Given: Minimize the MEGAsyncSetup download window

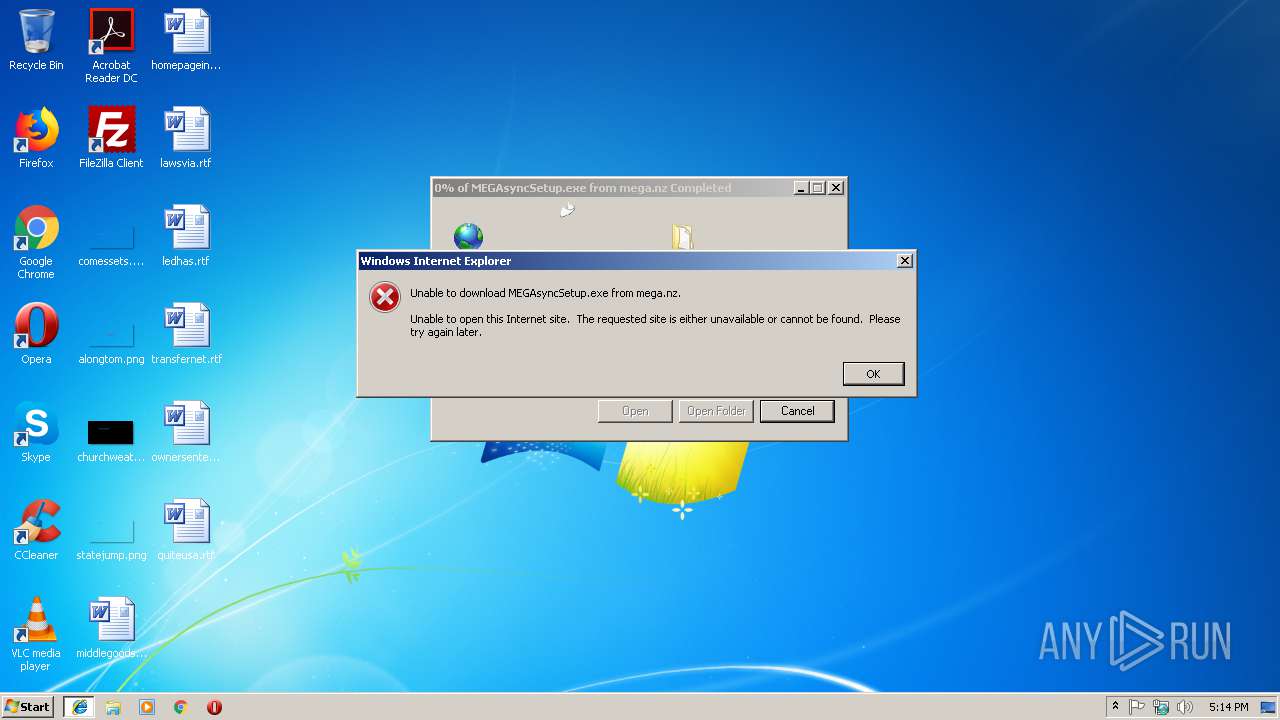Looking at the screenshot, I should pos(801,188).
